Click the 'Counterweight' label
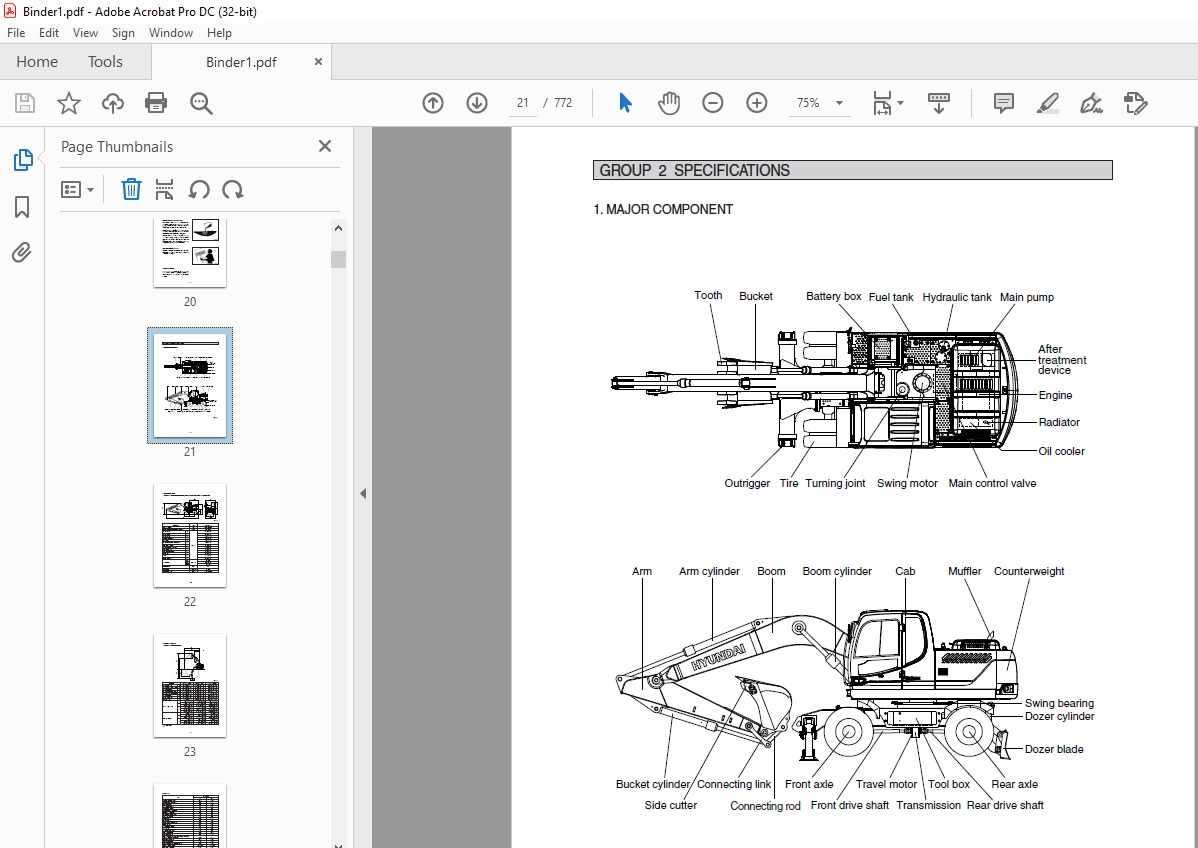The height and width of the screenshot is (848, 1198). click(x=1028, y=571)
